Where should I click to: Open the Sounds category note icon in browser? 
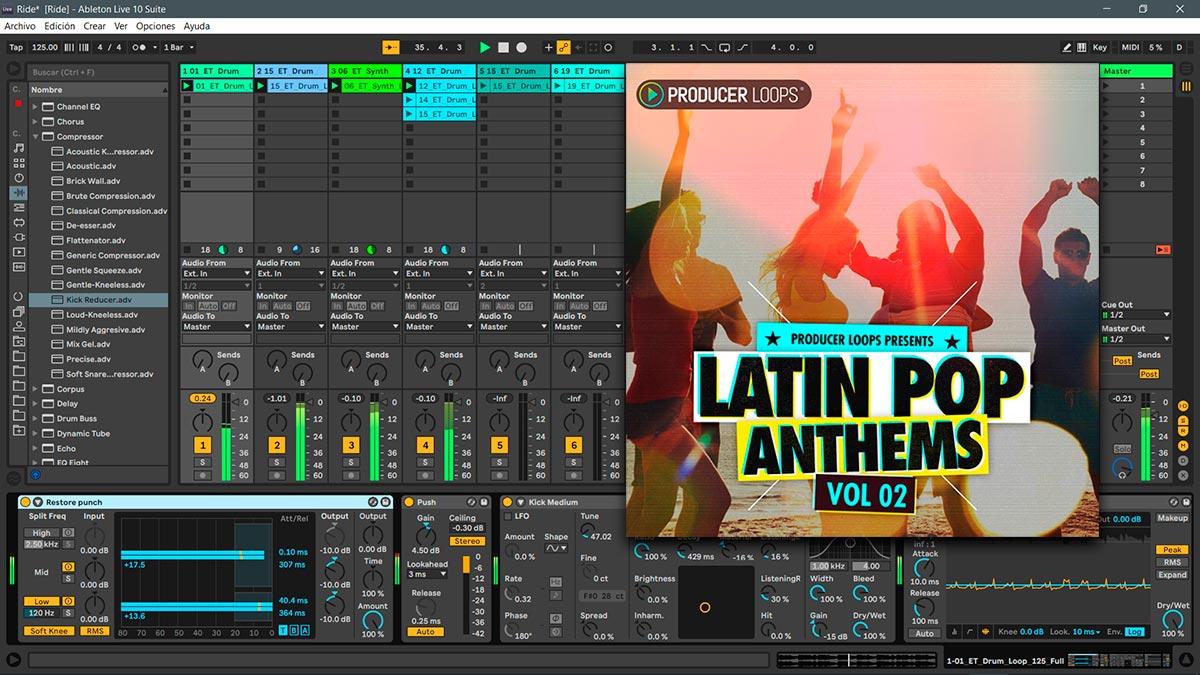pyautogui.click(x=18, y=148)
